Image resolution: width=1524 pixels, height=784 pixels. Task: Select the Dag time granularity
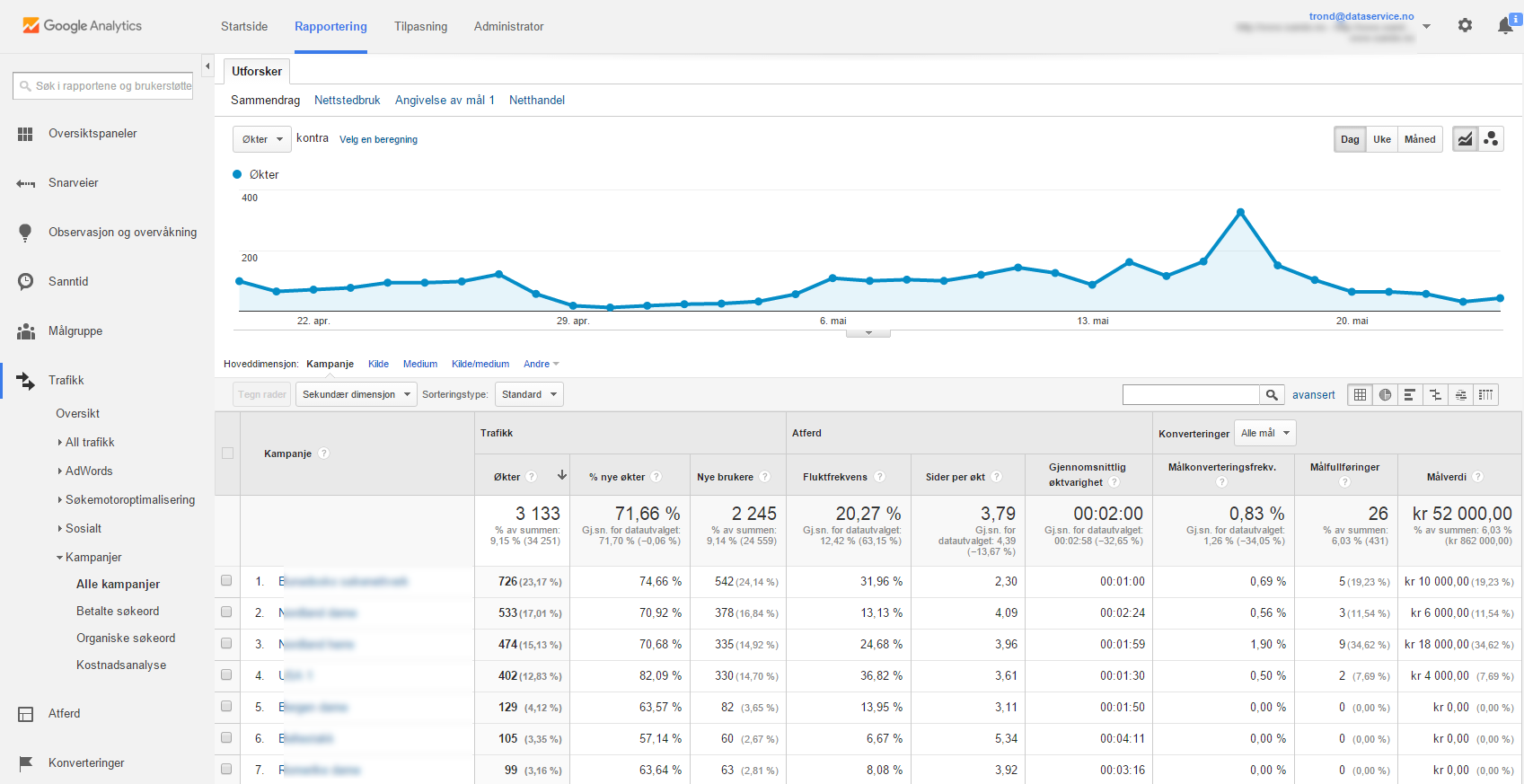pyautogui.click(x=1350, y=139)
